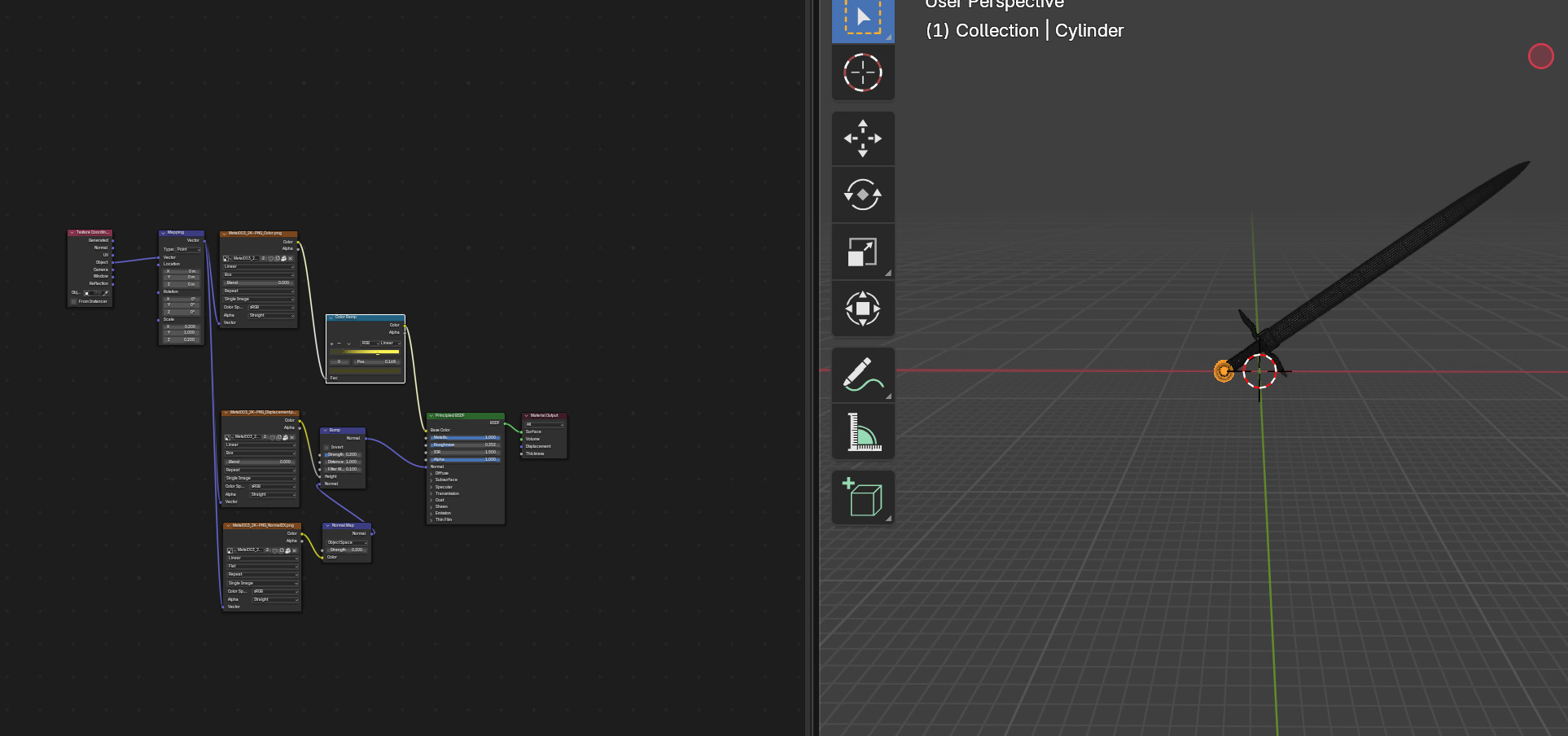Click the Bump Strength field
Viewport: 1568px width, 736px height.
(343, 454)
